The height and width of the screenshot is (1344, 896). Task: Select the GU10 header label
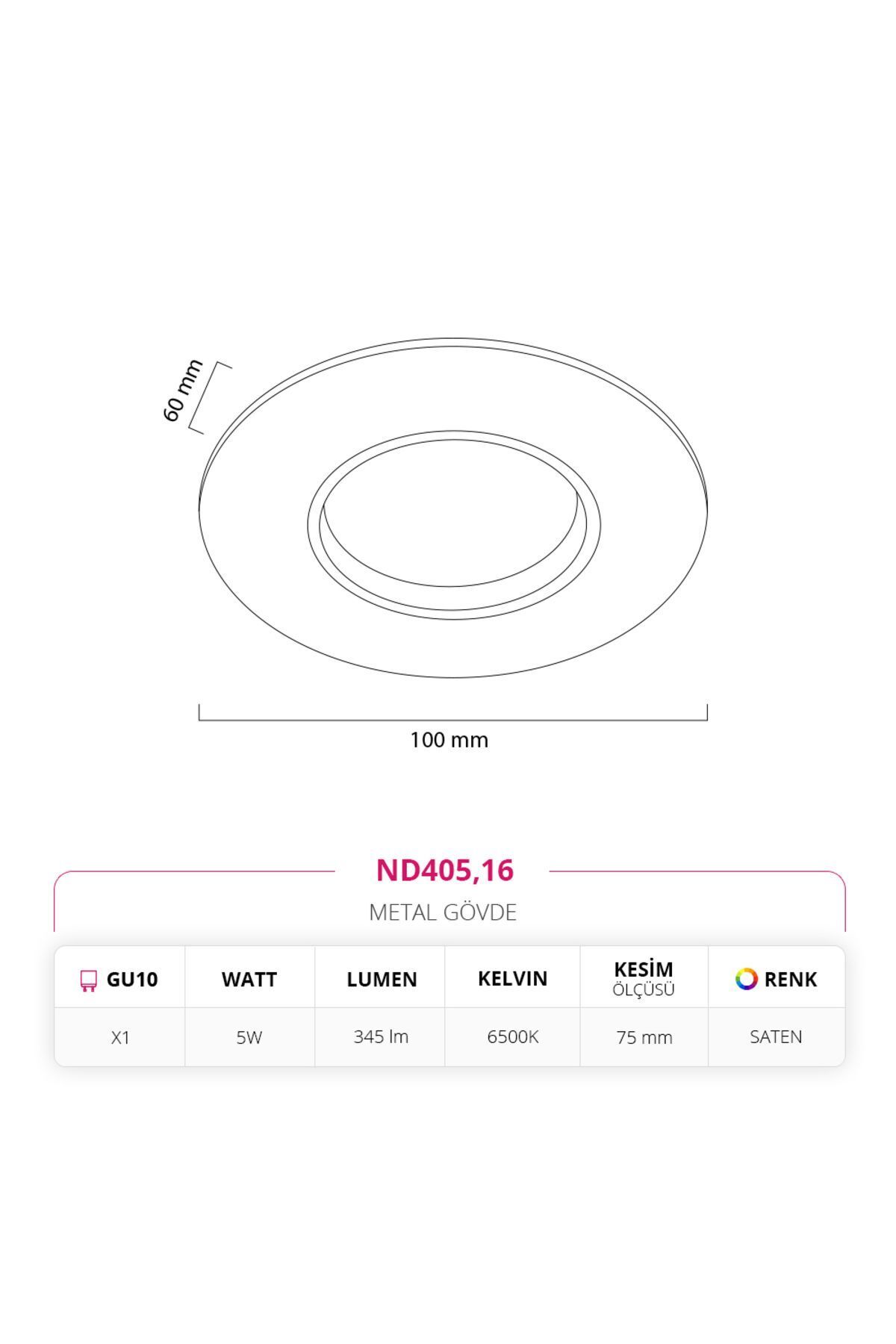point(132,980)
